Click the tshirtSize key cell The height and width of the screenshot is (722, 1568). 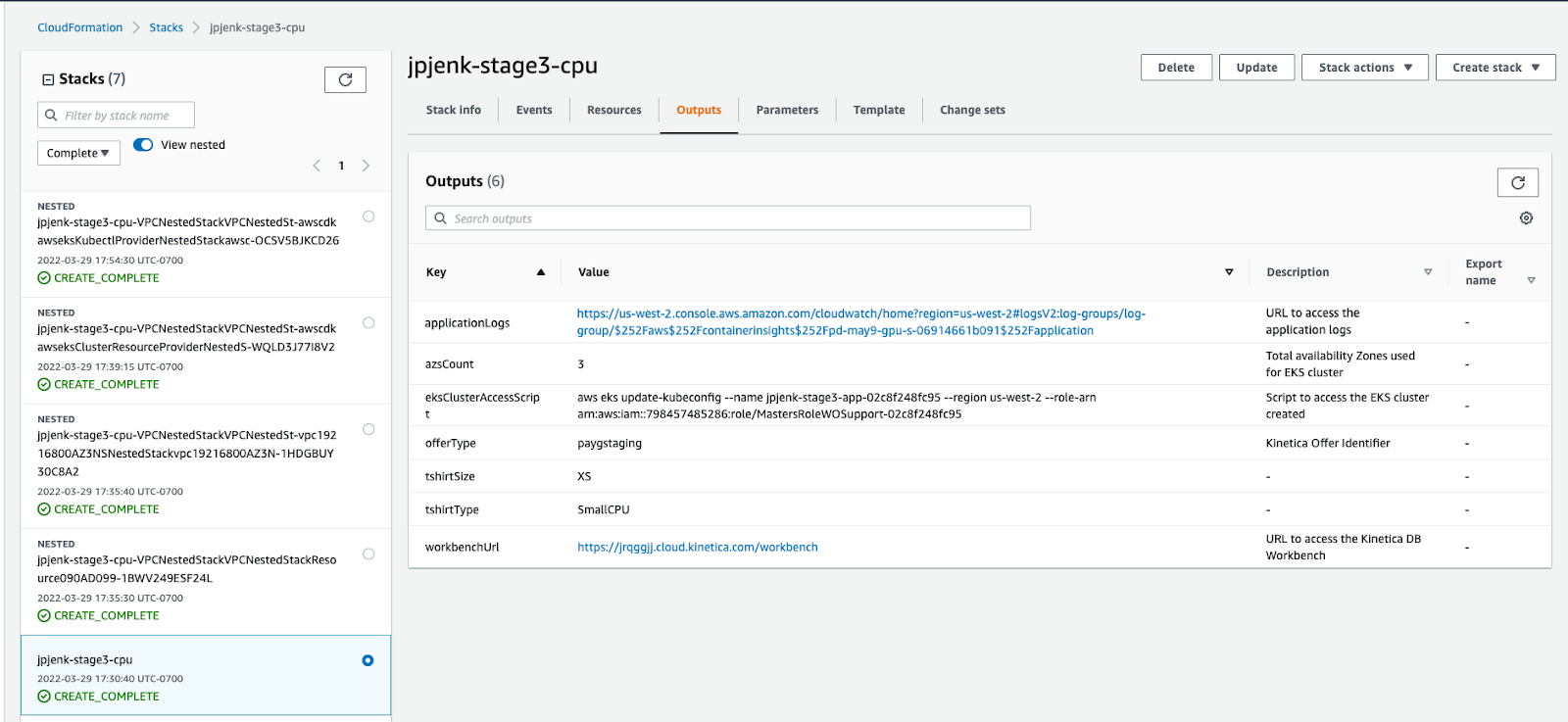point(450,477)
